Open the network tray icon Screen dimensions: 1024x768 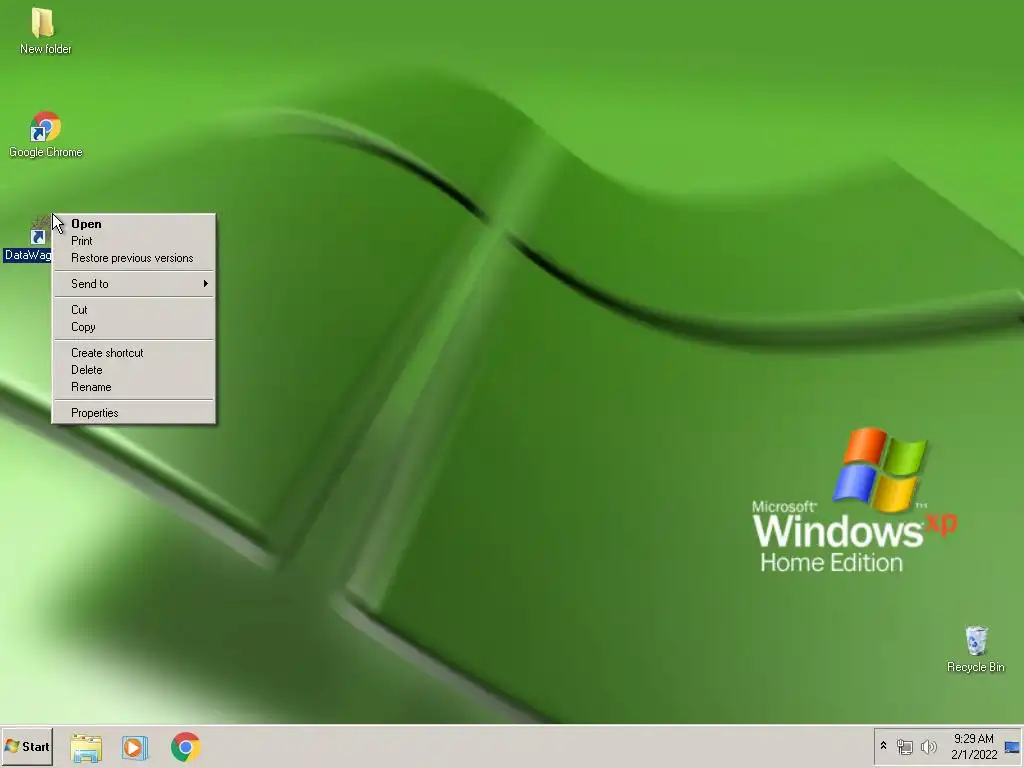[x=904, y=746]
